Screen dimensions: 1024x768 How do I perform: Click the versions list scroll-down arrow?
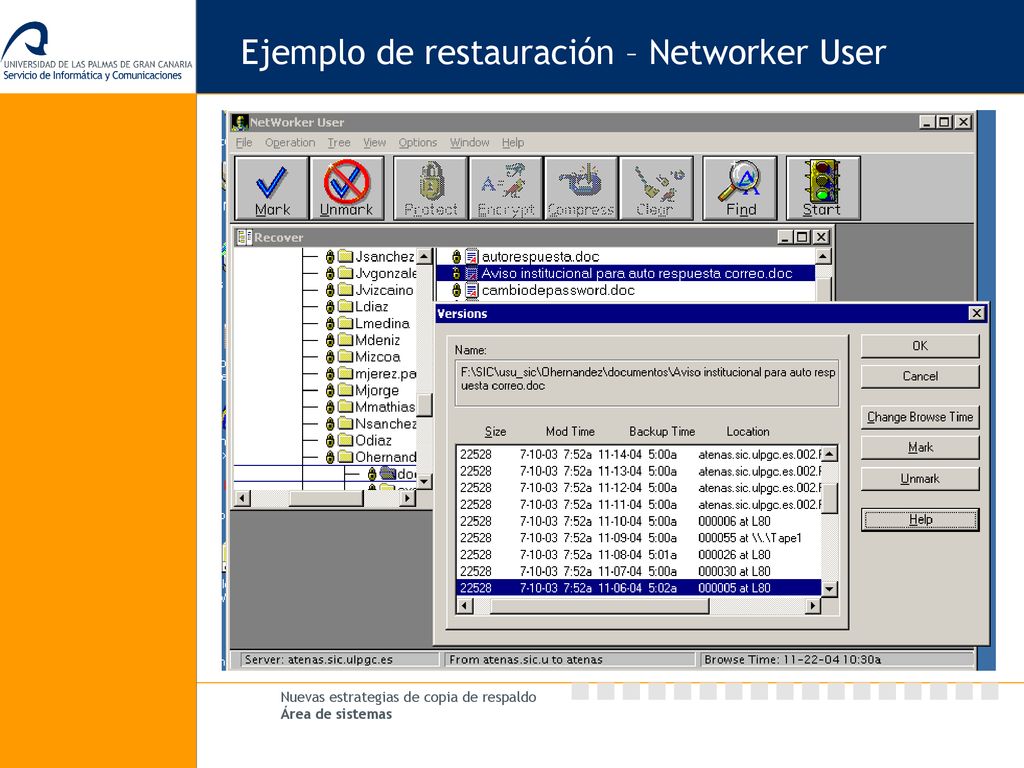click(x=829, y=588)
